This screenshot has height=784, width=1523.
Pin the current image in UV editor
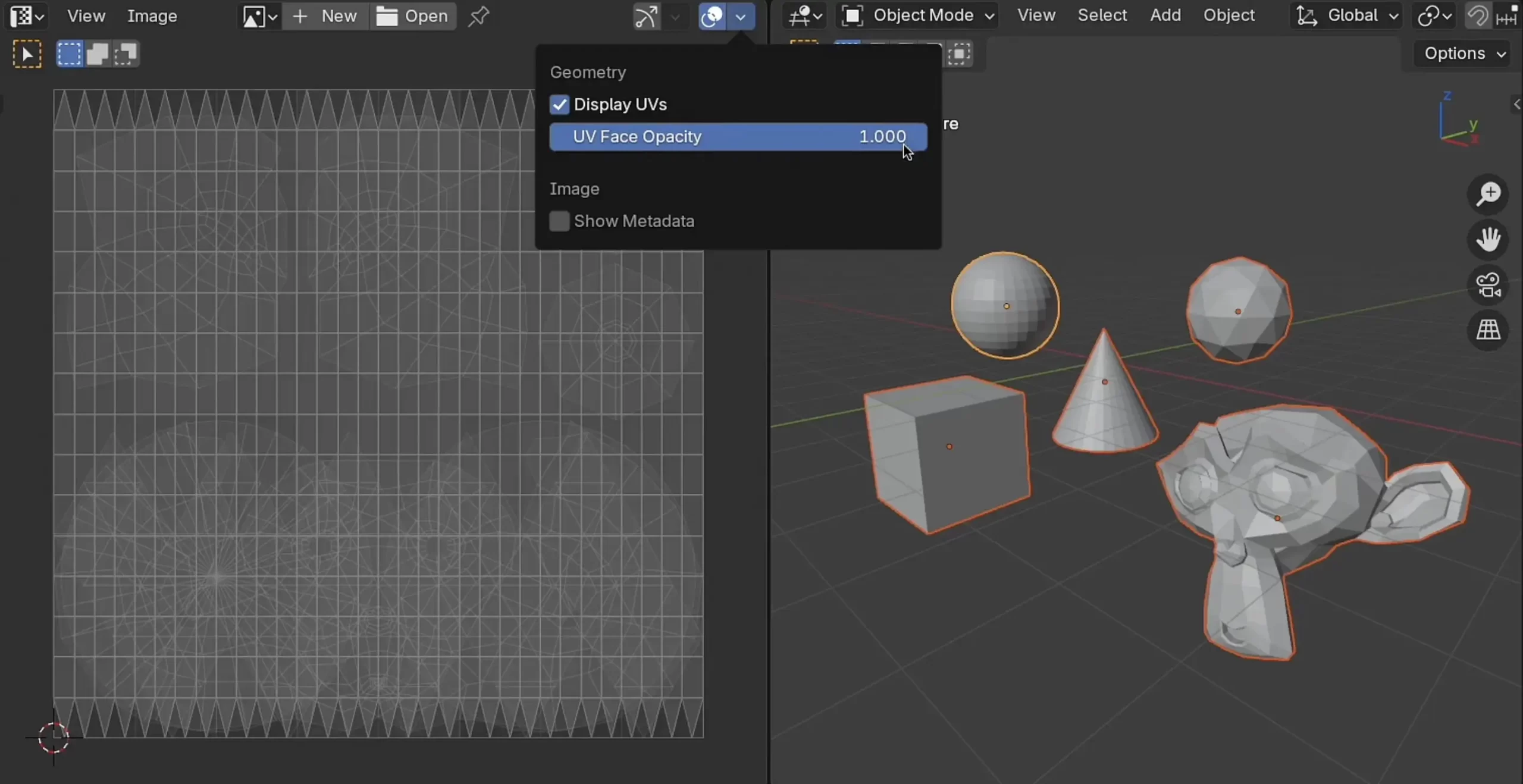(x=479, y=16)
